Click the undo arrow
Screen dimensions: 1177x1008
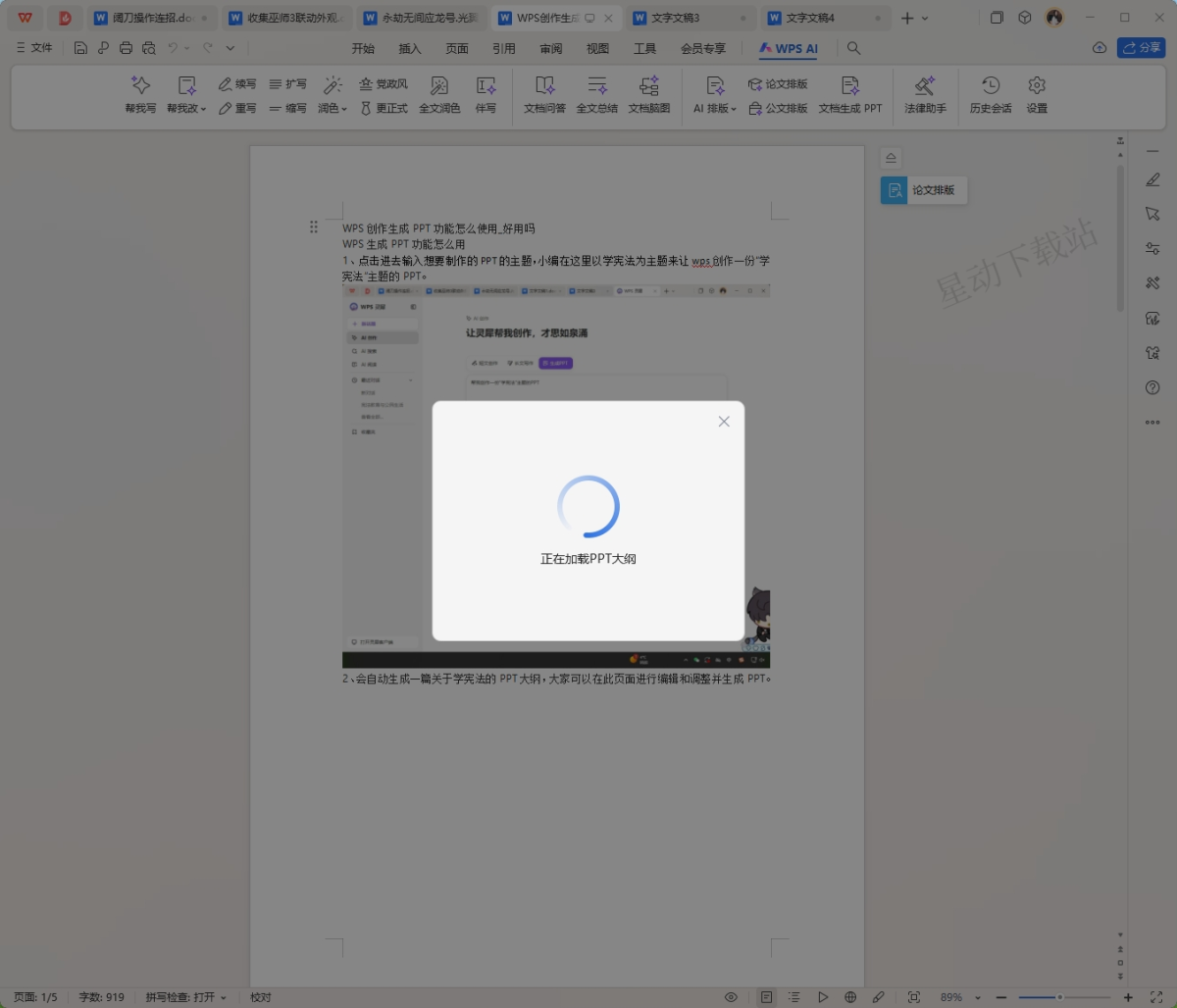pos(173,47)
